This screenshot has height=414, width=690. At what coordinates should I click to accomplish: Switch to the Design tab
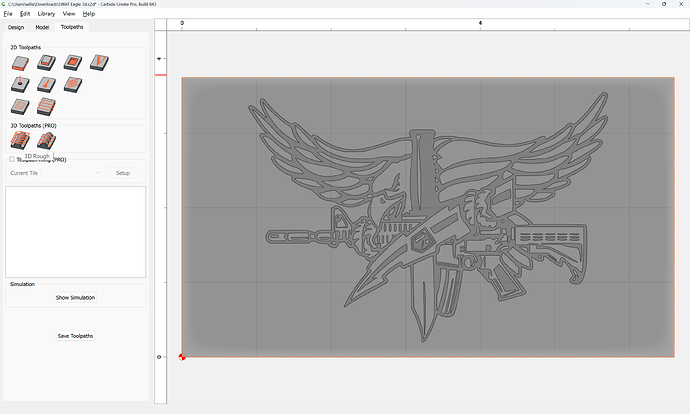pyautogui.click(x=15, y=27)
